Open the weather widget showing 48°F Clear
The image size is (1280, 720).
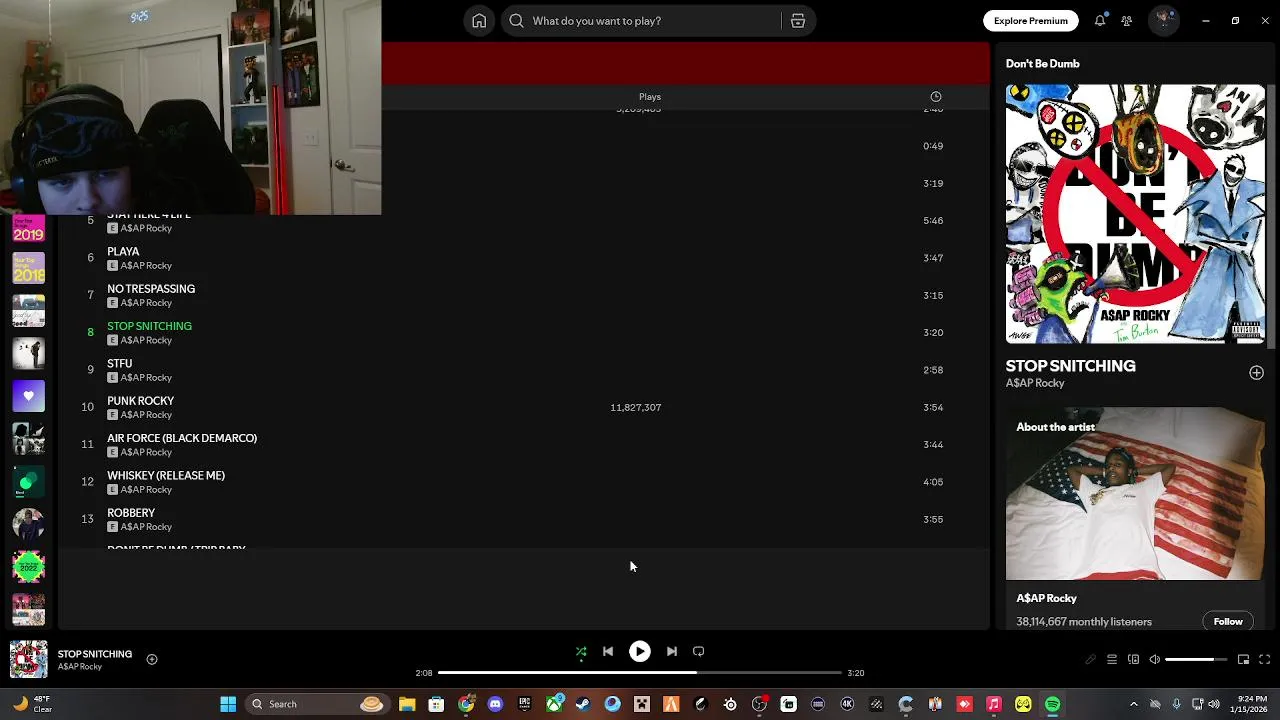(x=32, y=704)
